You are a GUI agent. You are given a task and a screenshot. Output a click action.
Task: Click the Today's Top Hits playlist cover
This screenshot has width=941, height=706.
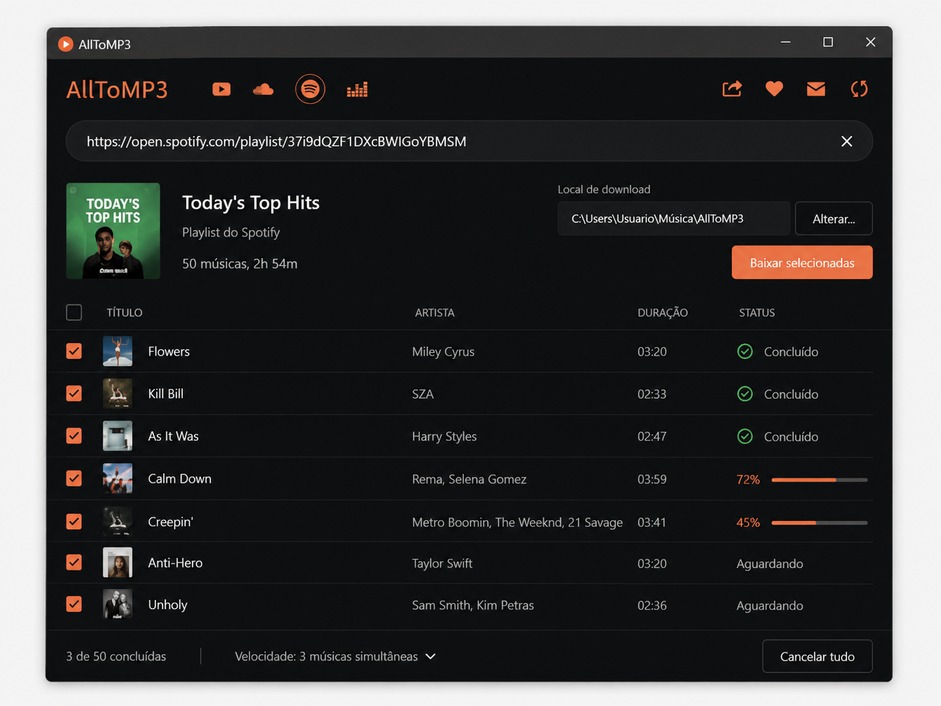[x=113, y=231]
